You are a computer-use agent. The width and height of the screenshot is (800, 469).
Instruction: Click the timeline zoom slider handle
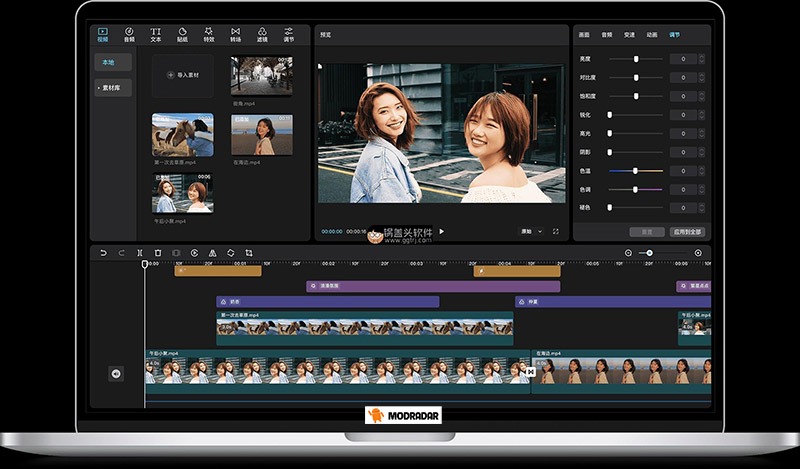649,253
